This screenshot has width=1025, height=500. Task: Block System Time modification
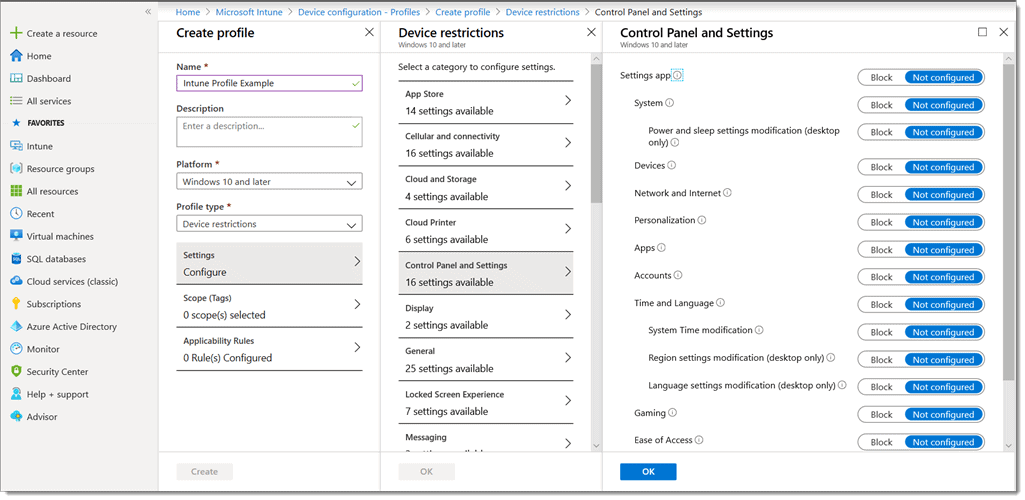coord(881,332)
